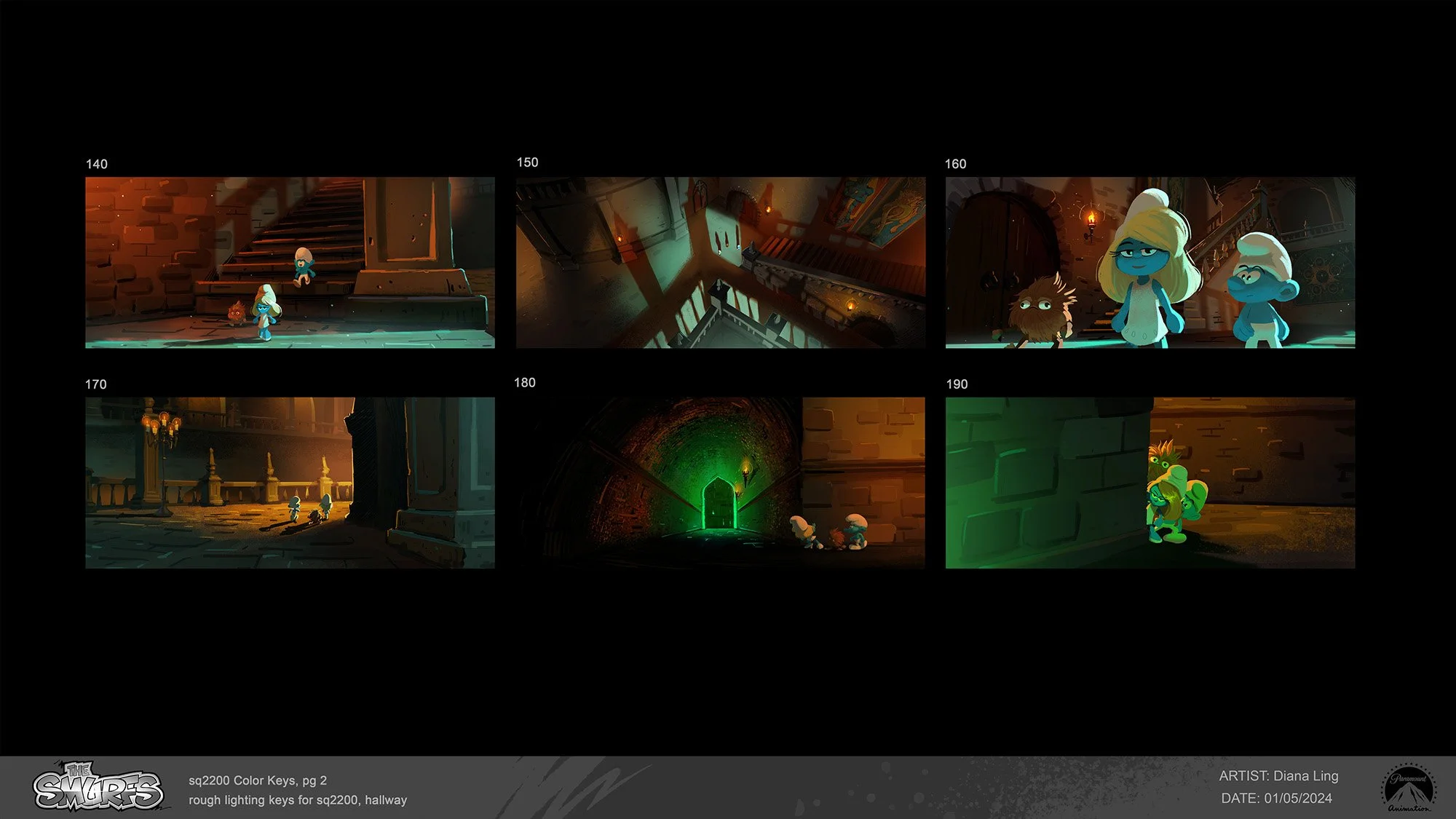Open the color key thumbnail numbered 190

coord(1150,483)
